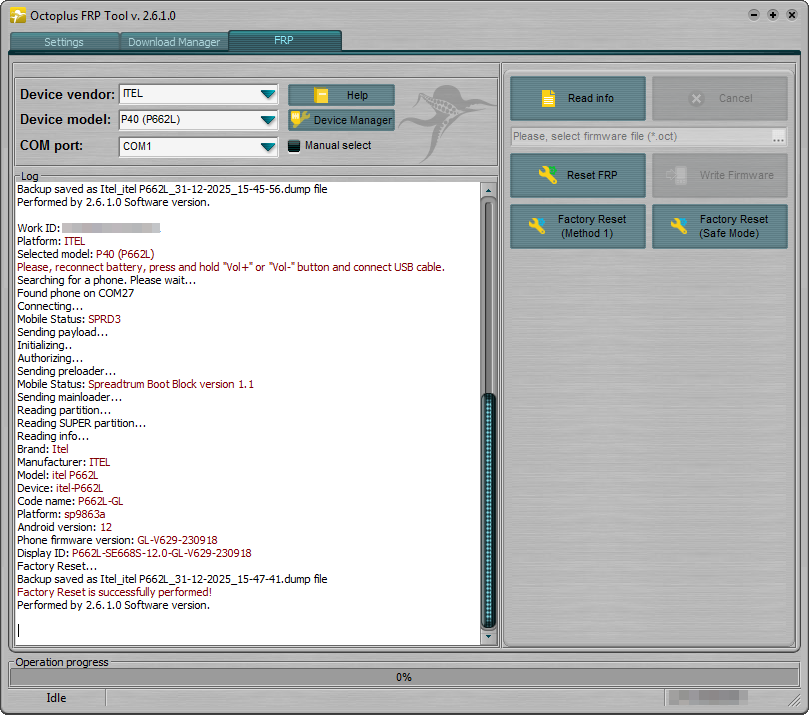Click the COM1 port field text
Screen dimensions: 809x715
[137, 146]
